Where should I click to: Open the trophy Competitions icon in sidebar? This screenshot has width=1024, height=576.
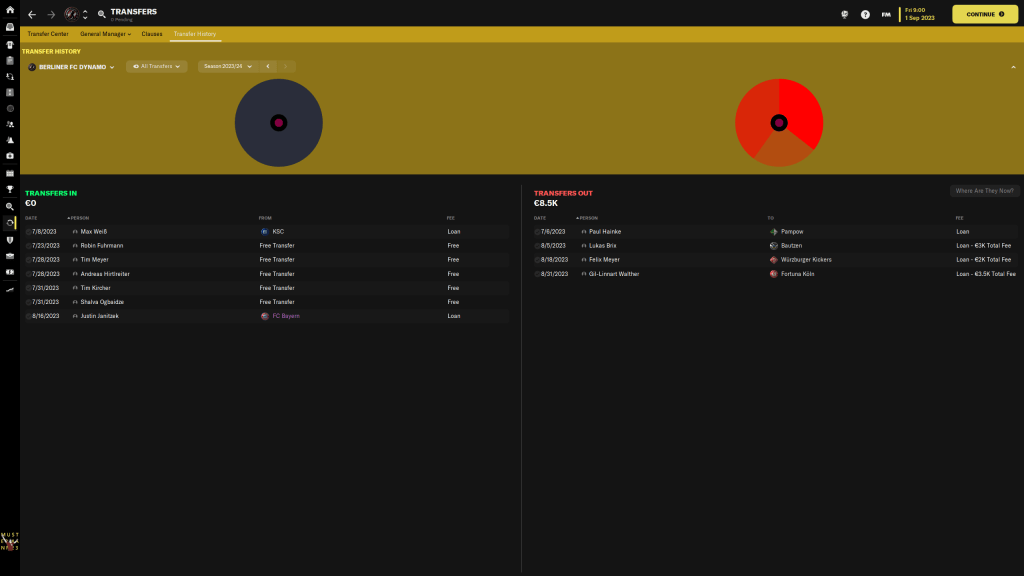[9, 189]
